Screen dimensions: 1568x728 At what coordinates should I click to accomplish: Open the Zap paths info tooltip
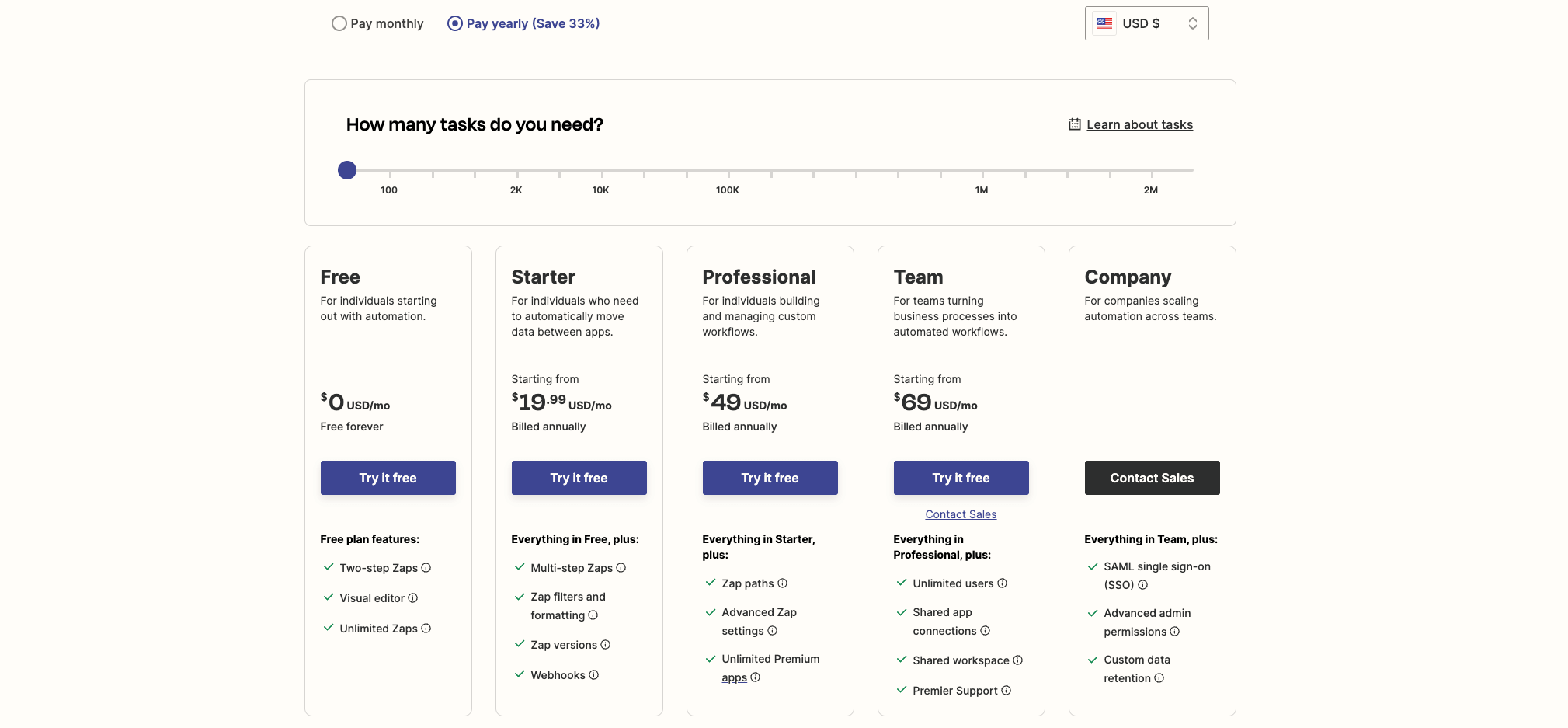click(783, 583)
